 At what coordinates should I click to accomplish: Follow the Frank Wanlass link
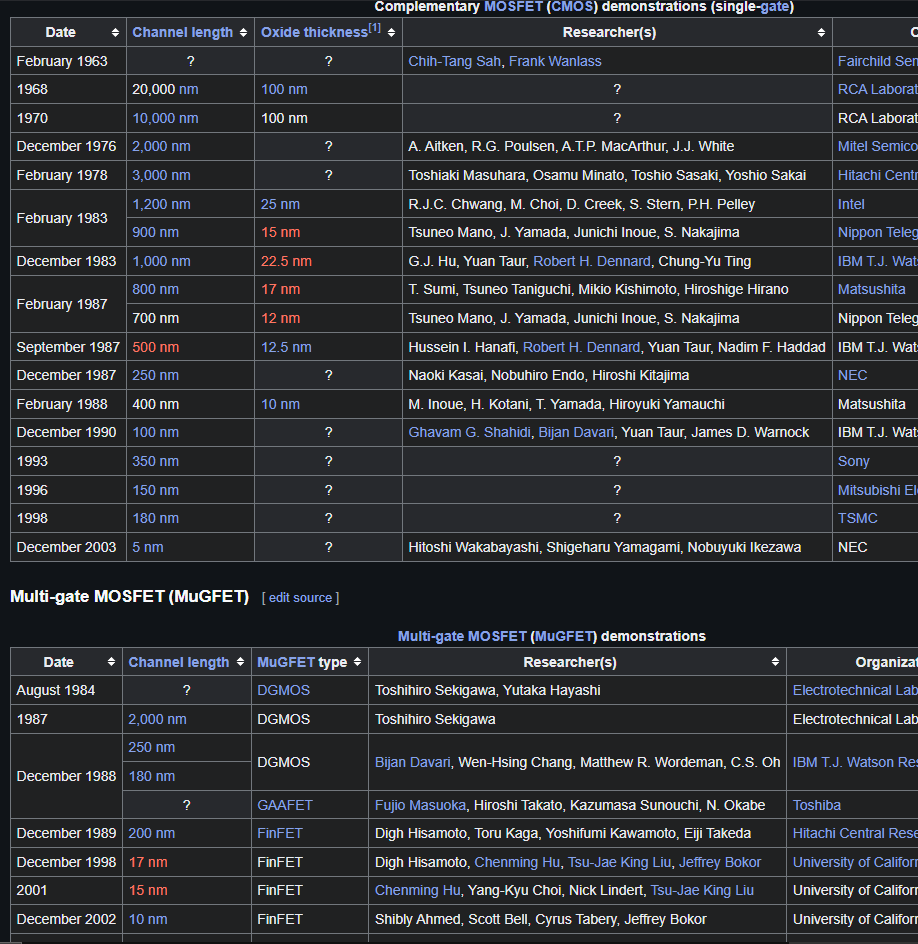(555, 61)
